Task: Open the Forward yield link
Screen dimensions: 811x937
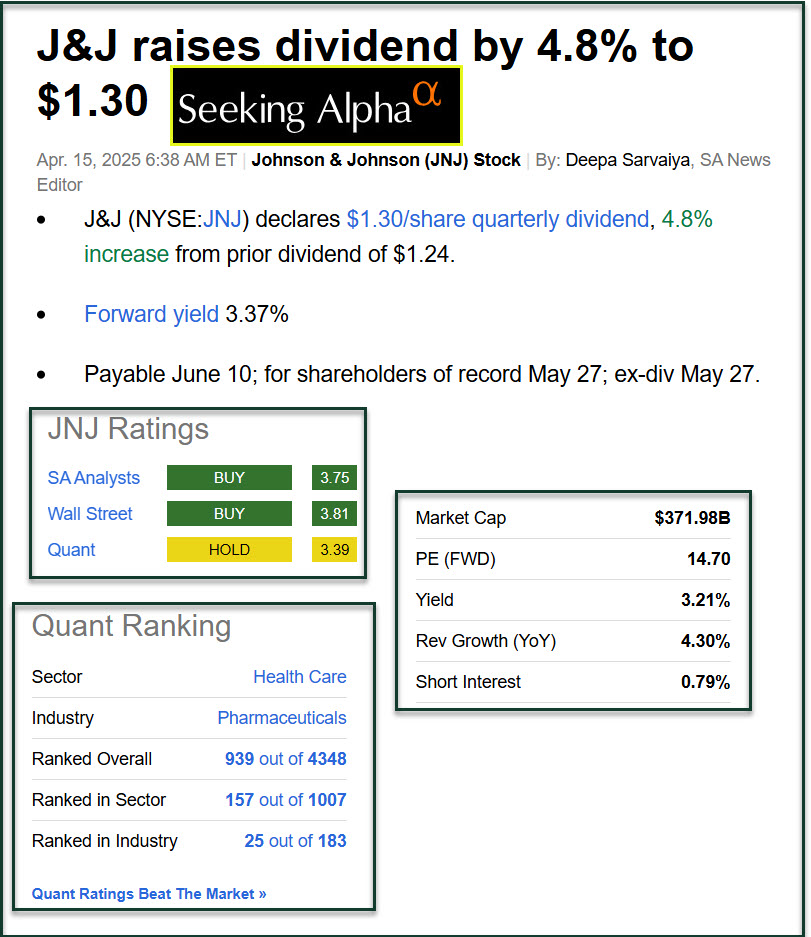Action: (151, 314)
